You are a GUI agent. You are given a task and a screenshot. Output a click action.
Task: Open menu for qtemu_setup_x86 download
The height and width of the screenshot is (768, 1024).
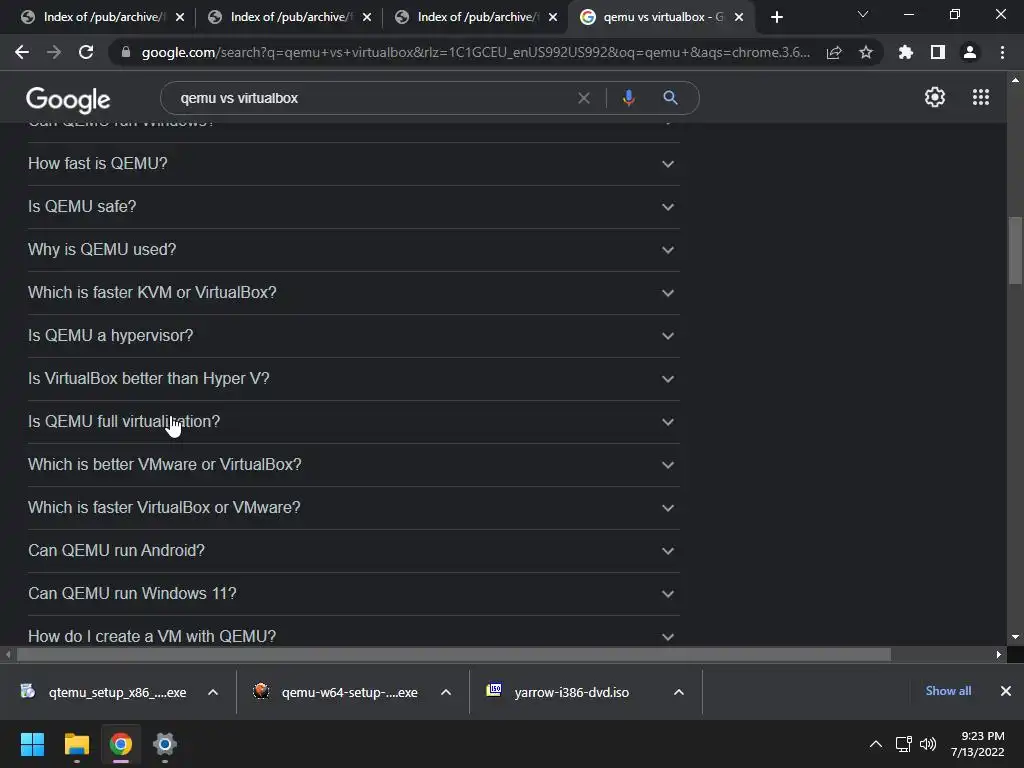click(x=213, y=692)
